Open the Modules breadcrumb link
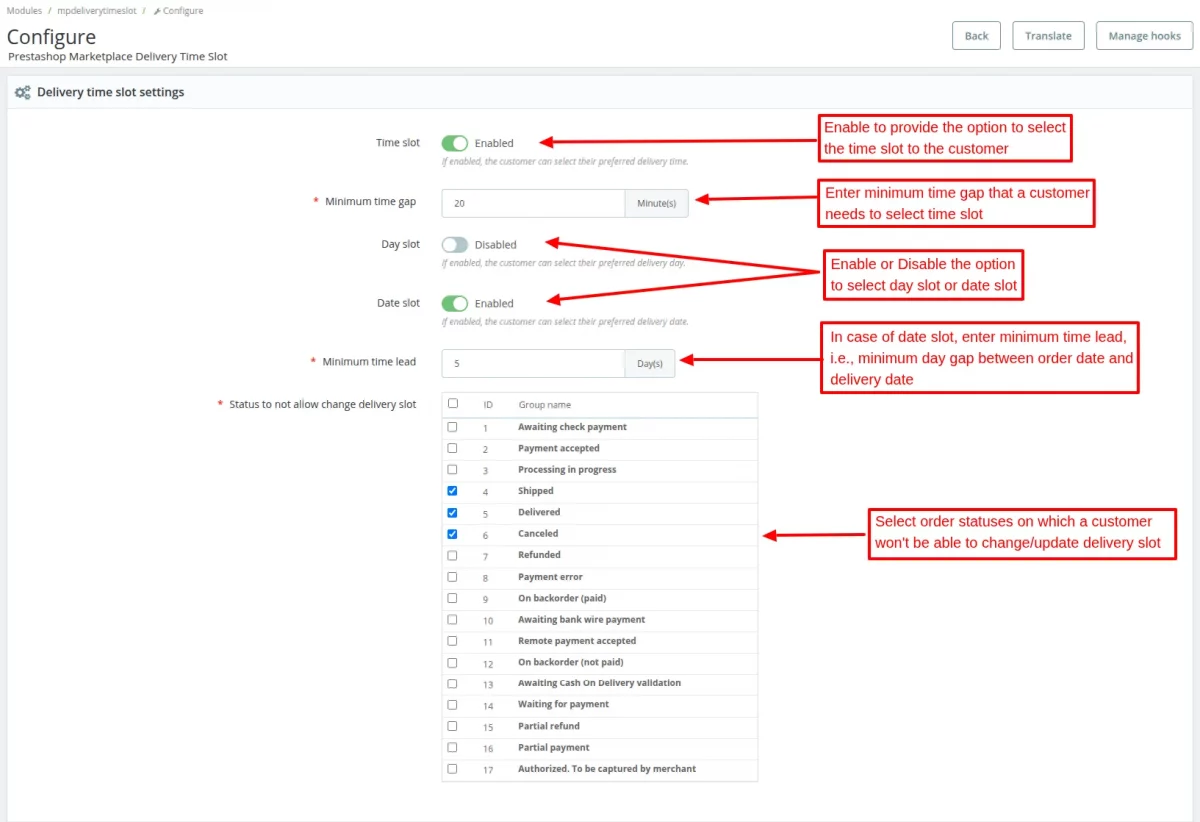The image size is (1200, 822). coord(23,11)
